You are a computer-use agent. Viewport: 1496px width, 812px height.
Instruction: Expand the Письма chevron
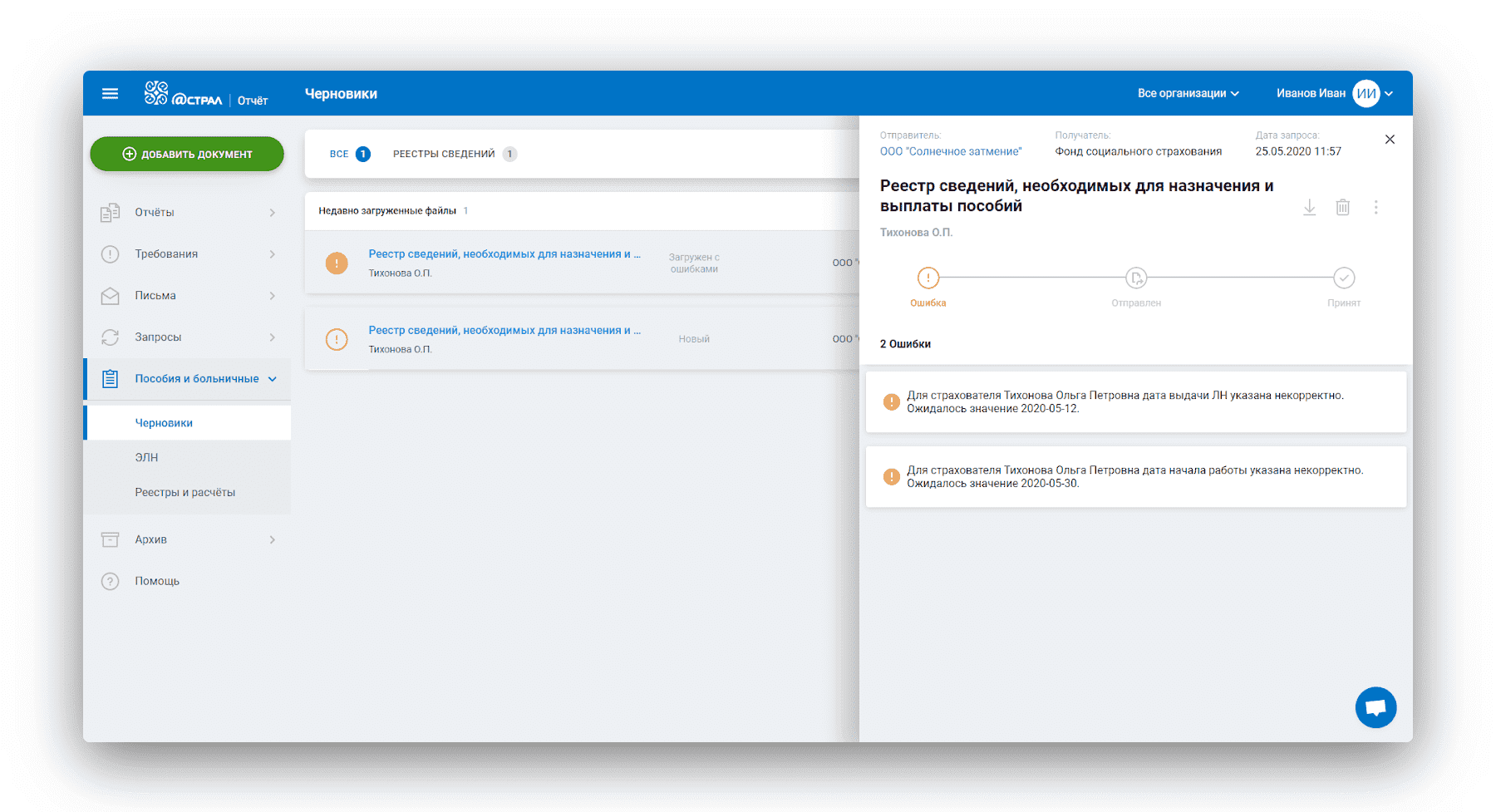click(273, 296)
